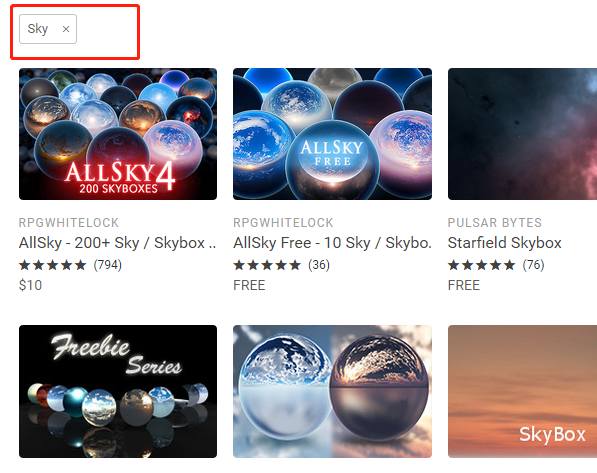The image size is (597, 473).
Task: Click the $10 price of AllSky
Action: [x=30, y=285]
